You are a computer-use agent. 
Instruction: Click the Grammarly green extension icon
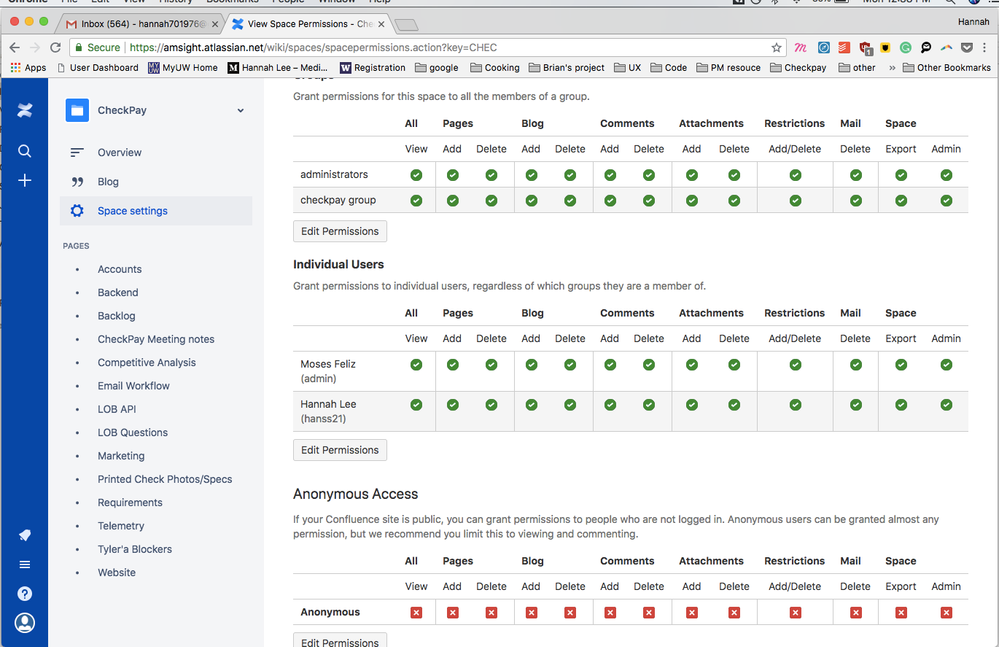click(x=905, y=48)
